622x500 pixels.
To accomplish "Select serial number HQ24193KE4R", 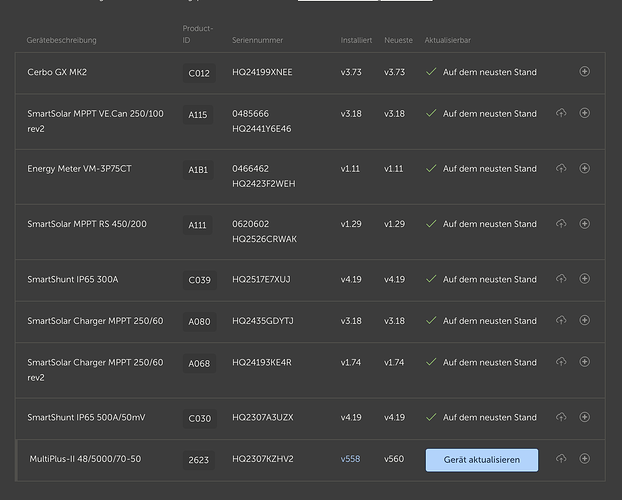I will click(261, 362).
